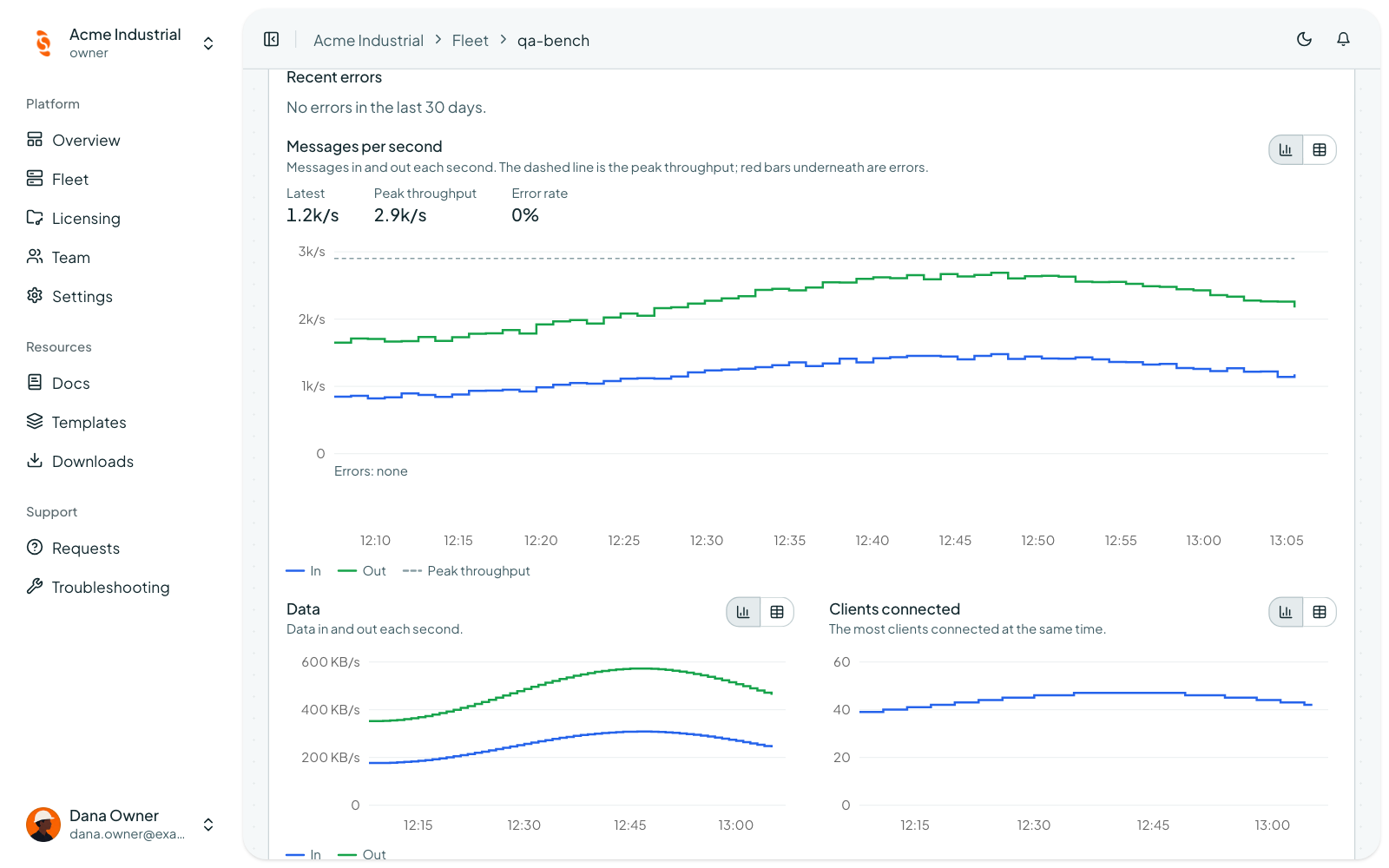Toggle the Peak throughput legend entry
The width and height of the screenshot is (1389, 868).
(x=467, y=571)
